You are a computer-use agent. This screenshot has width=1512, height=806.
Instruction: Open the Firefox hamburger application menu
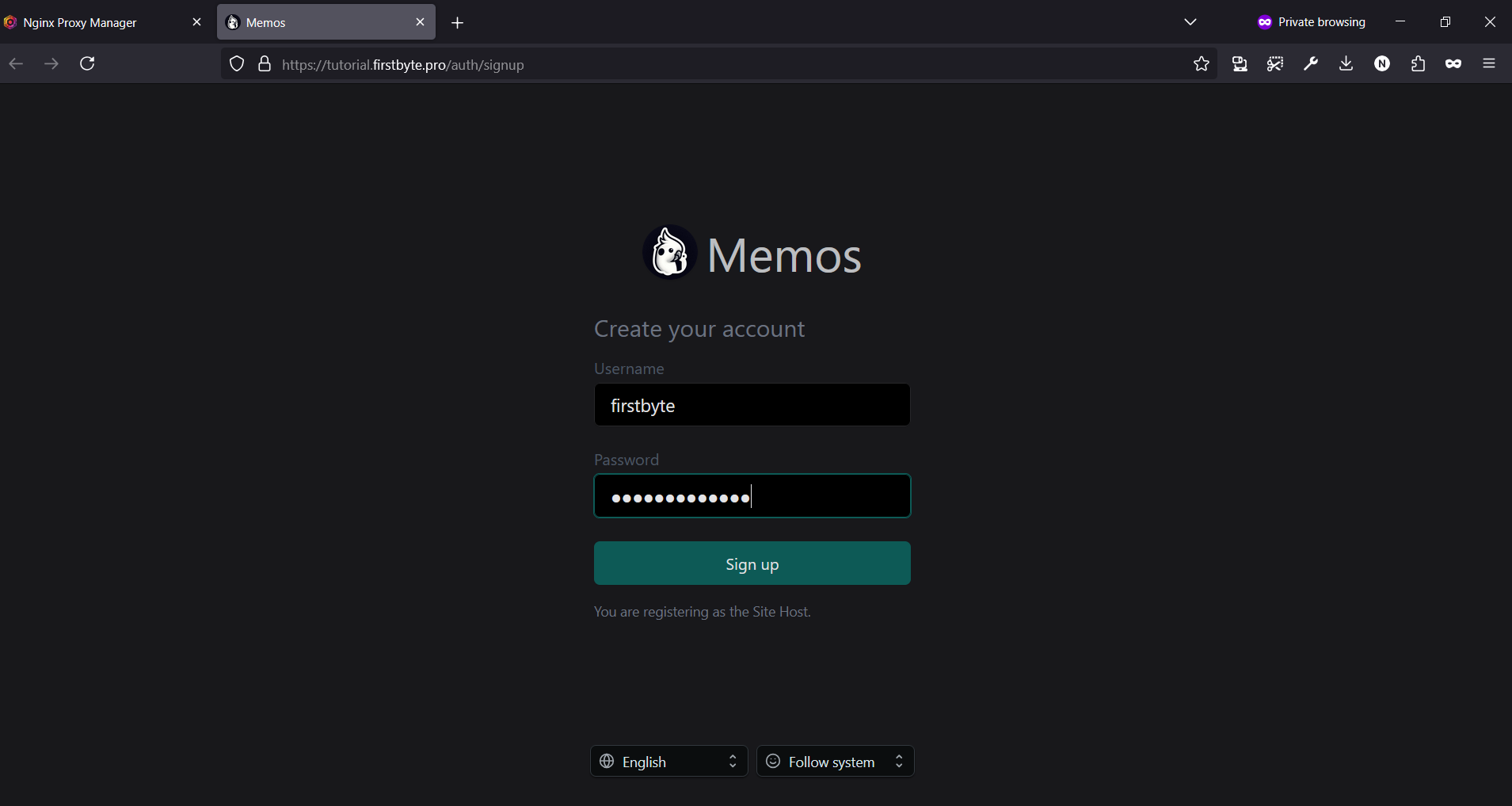pyautogui.click(x=1489, y=63)
